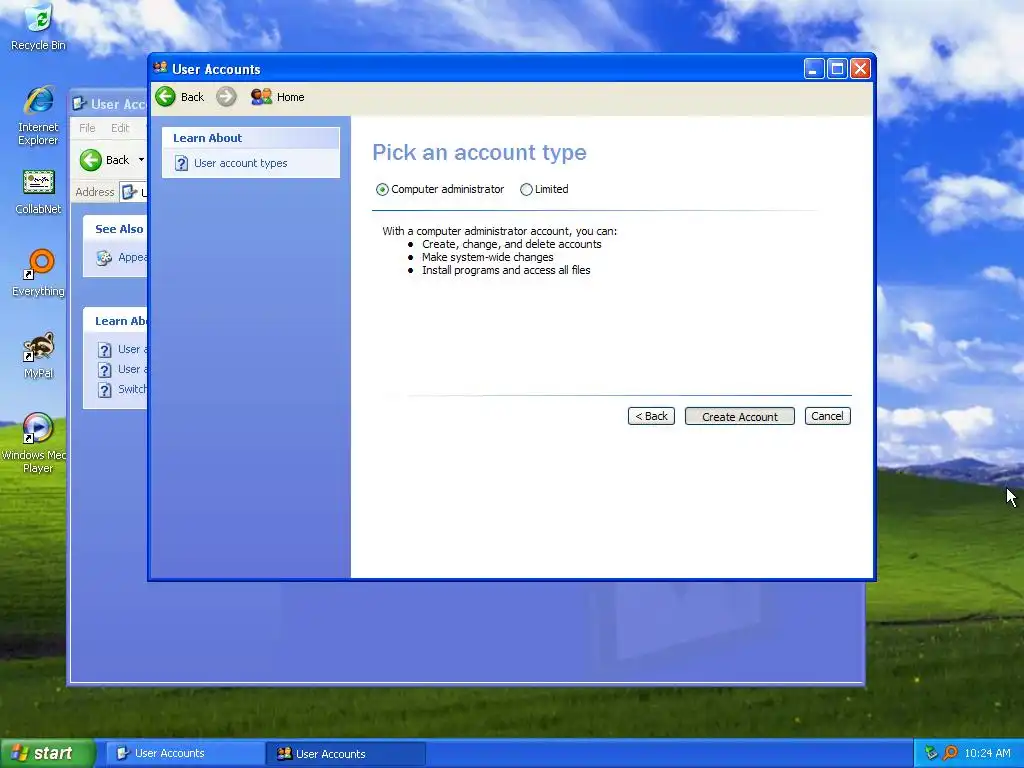Click the < Back button

[x=651, y=416]
